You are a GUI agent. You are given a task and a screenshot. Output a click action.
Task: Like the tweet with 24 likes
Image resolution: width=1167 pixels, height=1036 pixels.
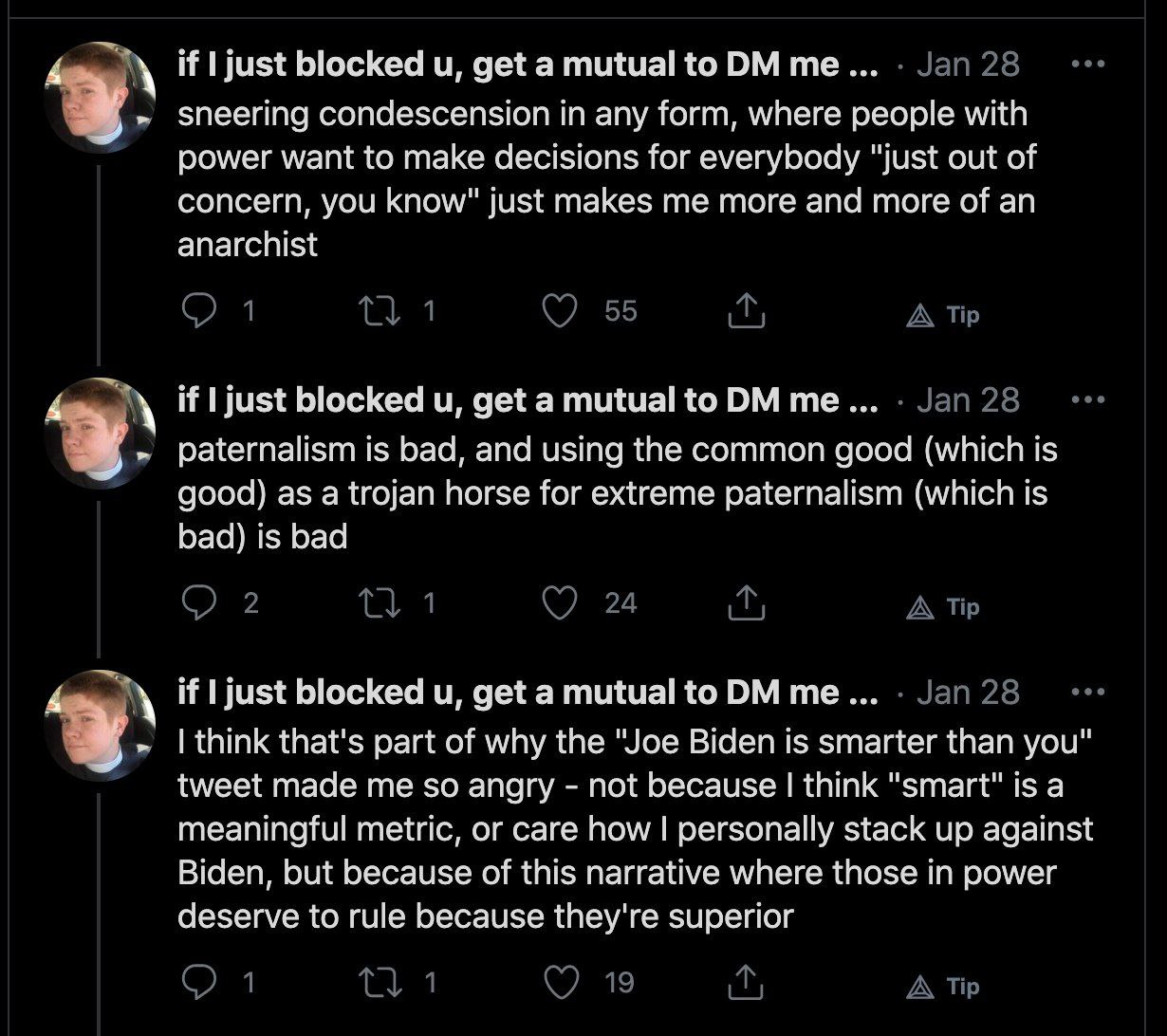click(560, 603)
